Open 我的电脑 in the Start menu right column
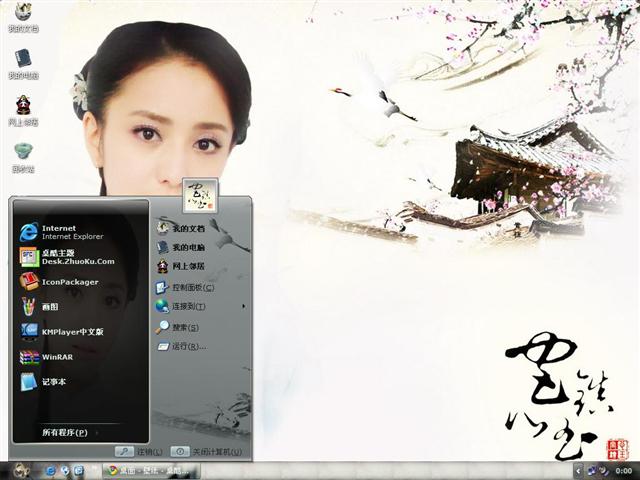 tap(180, 247)
